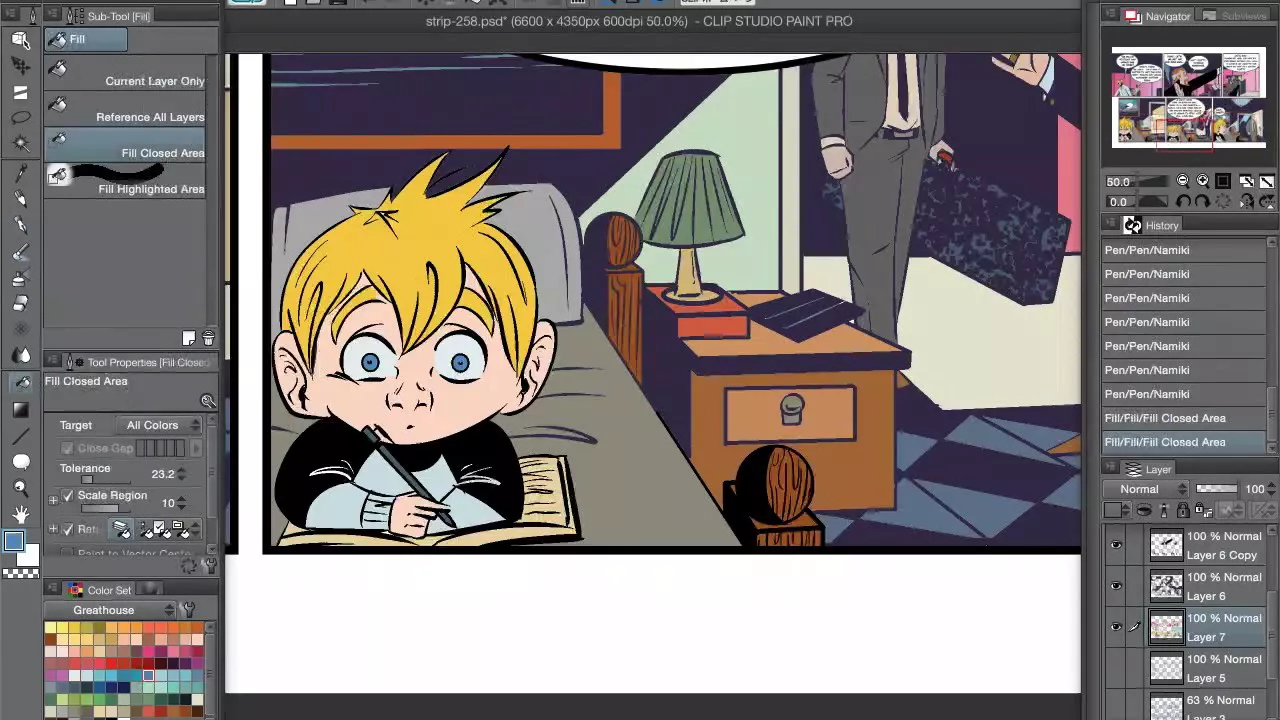Toggle the Scale Region checkbox
Screen dimensions: 1280x720
click(x=68, y=496)
